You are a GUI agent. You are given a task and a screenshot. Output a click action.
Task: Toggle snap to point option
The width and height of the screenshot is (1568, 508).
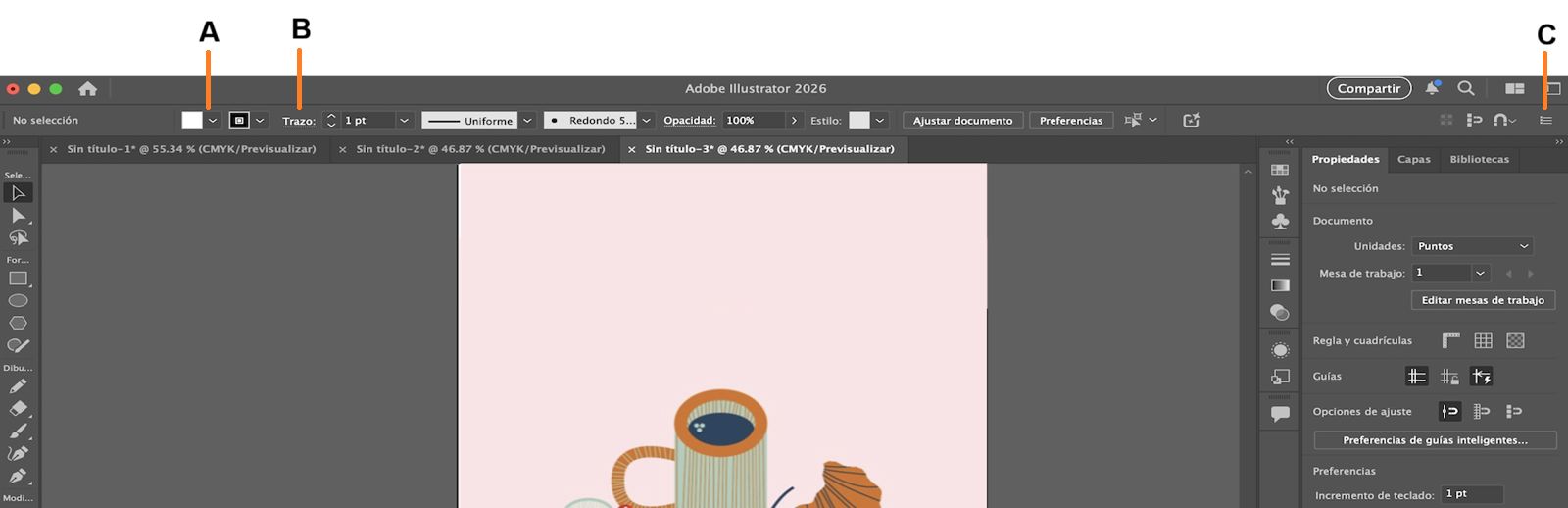tap(1449, 411)
